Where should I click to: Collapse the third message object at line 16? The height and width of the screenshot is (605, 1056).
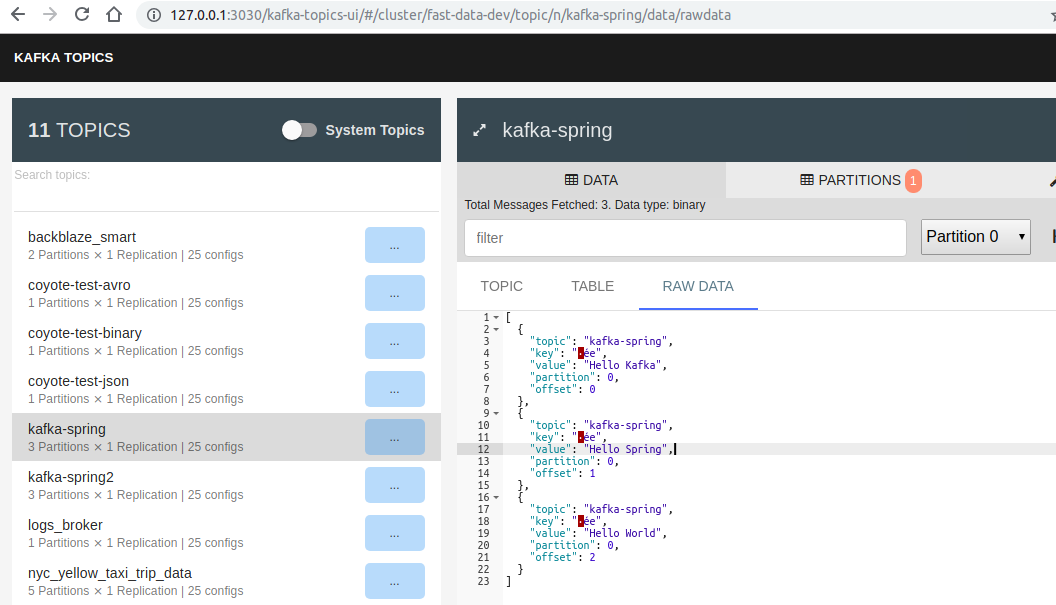click(496, 497)
